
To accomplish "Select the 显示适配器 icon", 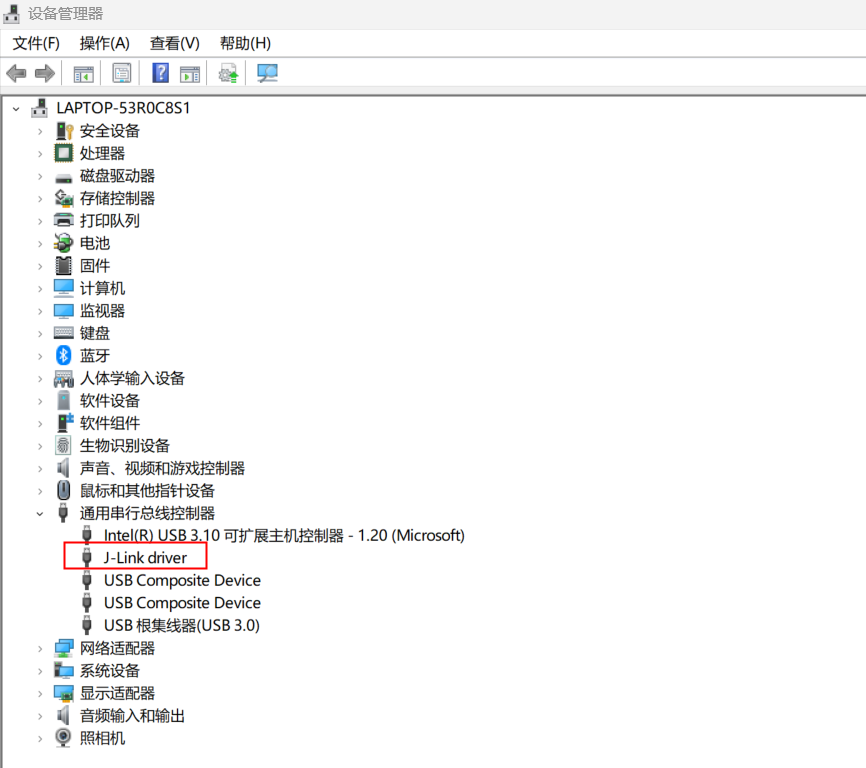I will coord(64,693).
